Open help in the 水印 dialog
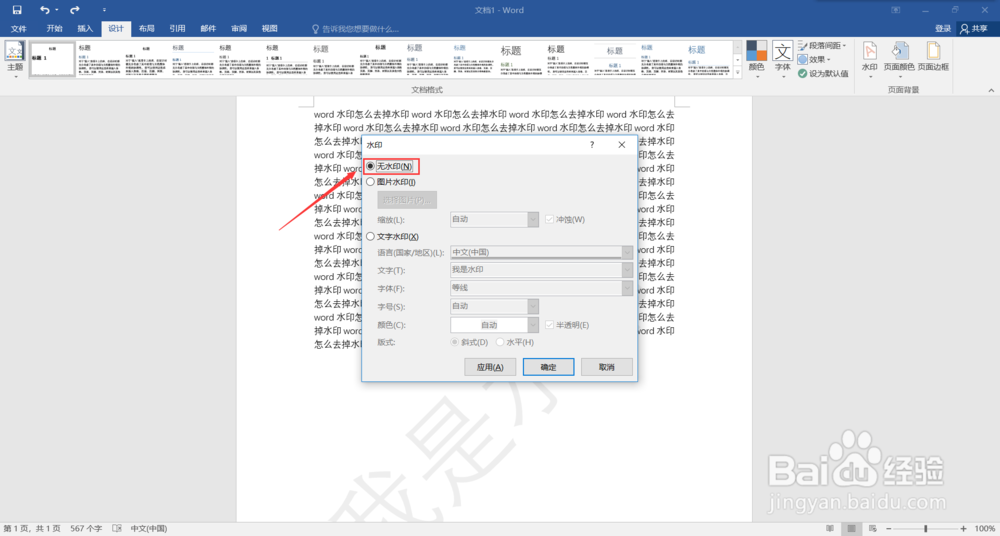The image size is (1000, 536). tap(592, 145)
